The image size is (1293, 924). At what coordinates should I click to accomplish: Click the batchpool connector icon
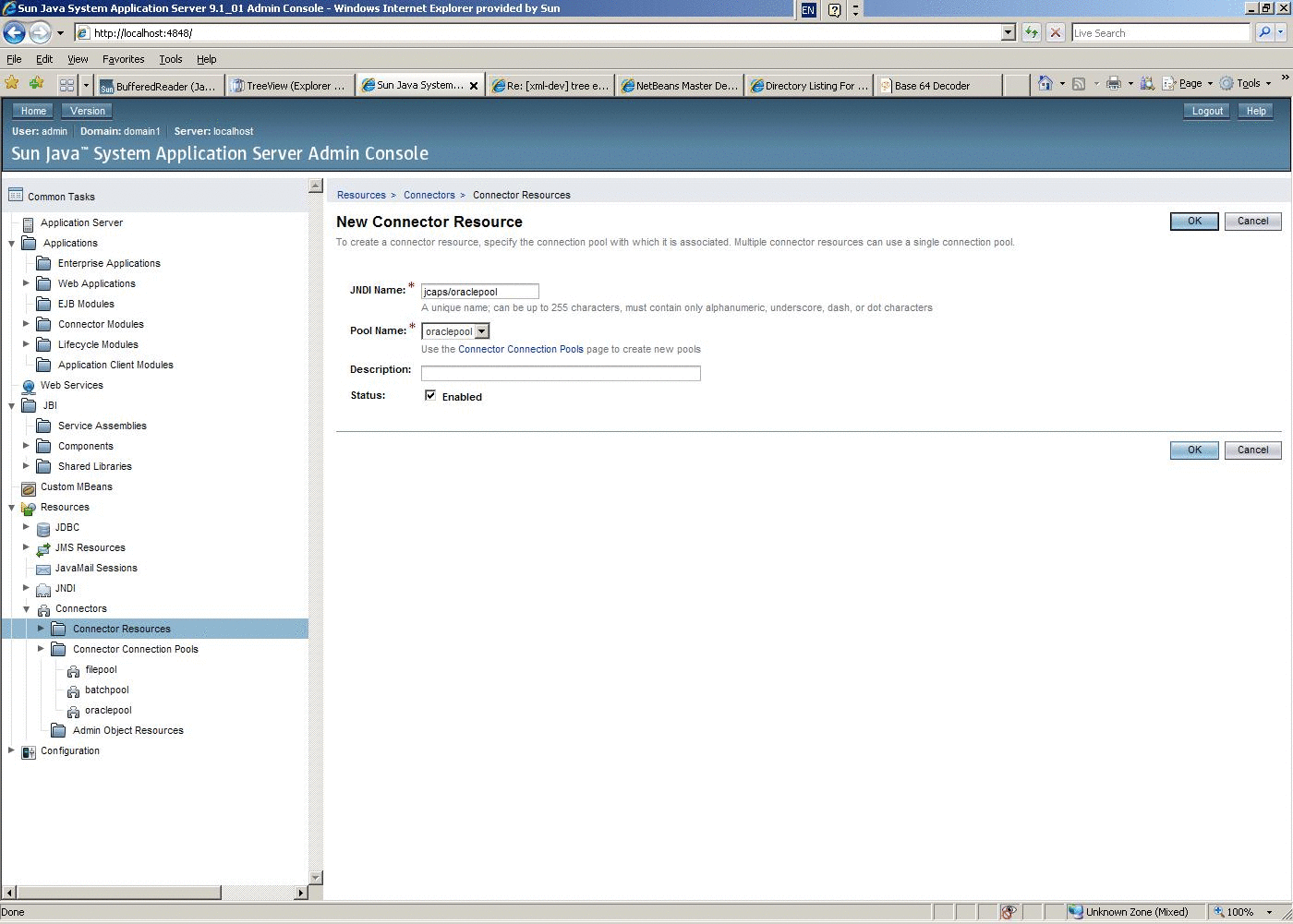tap(74, 691)
